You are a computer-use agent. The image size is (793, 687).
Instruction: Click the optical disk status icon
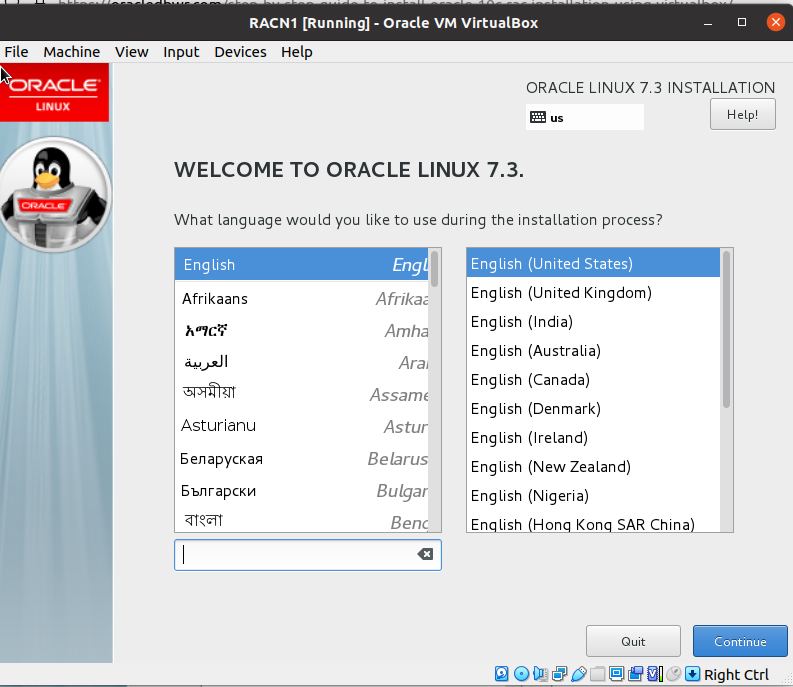tap(521, 674)
